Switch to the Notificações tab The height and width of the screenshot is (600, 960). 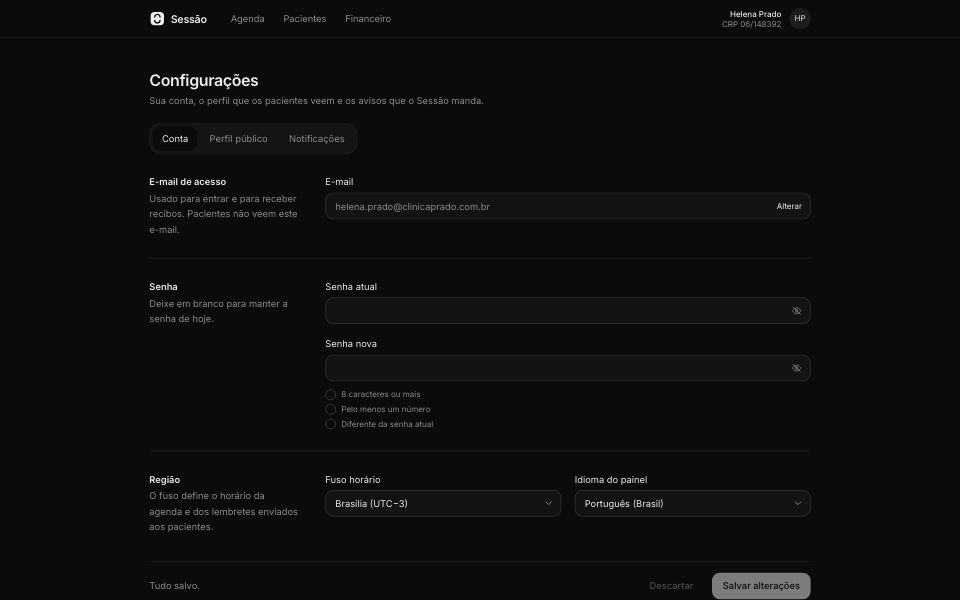tap(317, 139)
